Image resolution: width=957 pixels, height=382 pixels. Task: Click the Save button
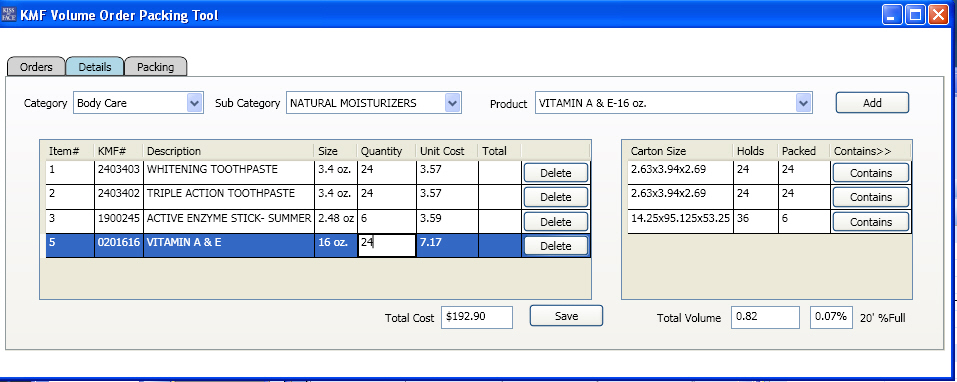[x=566, y=315]
